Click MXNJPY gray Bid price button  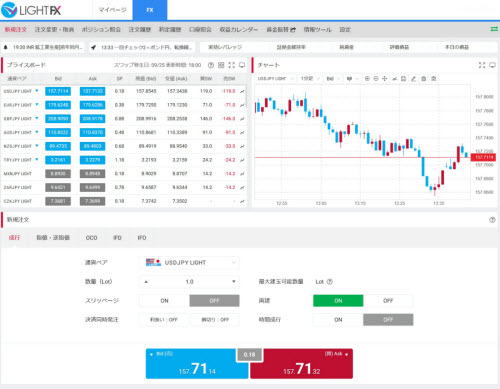coord(58,174)
